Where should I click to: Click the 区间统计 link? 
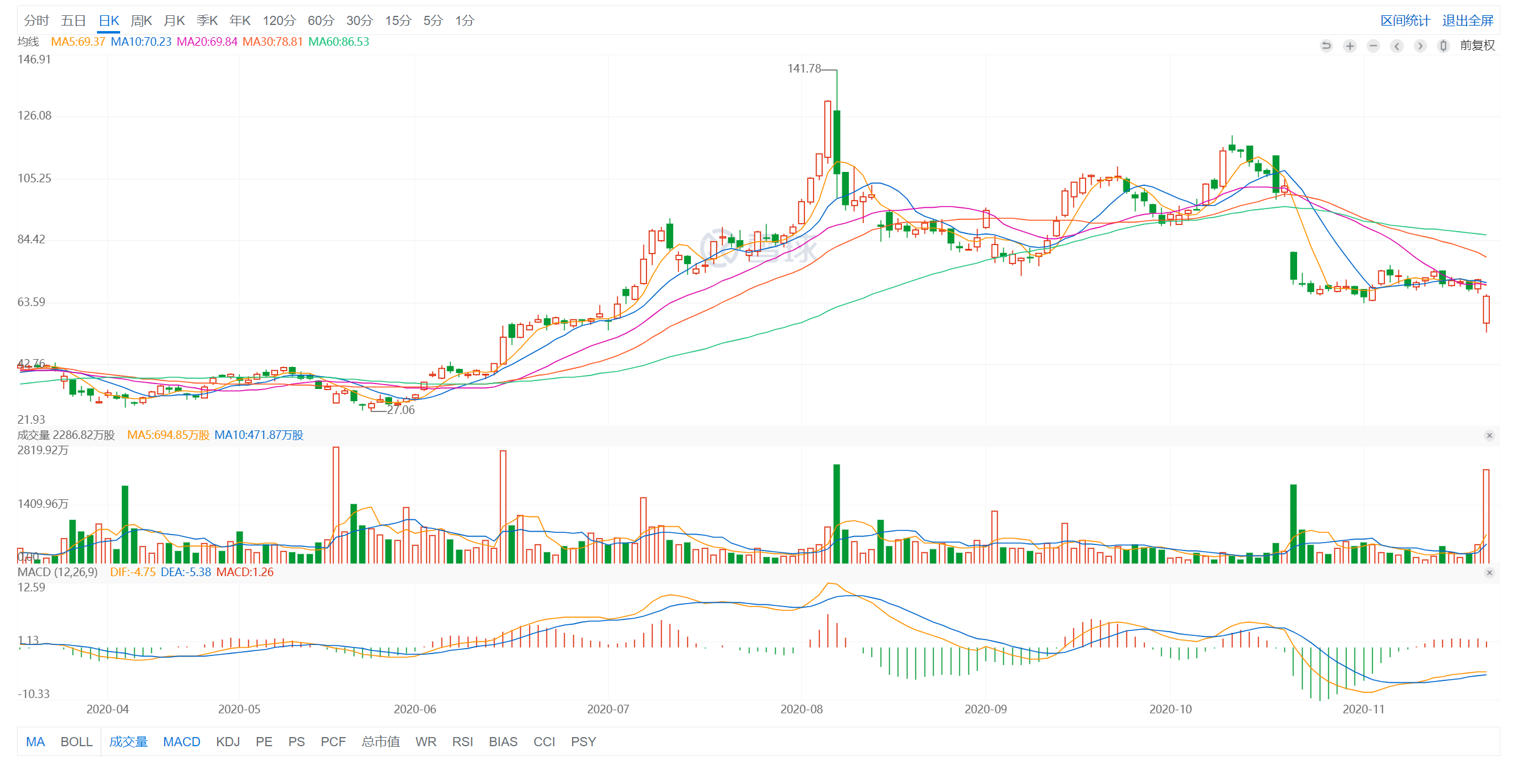tap(1405, 21)
